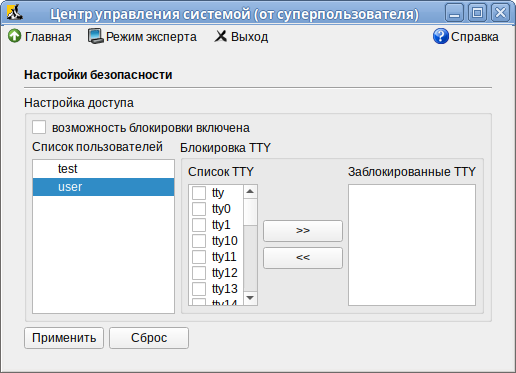Click the >> button to block TTY
This screenshot has height=373, width=516.
303,230
